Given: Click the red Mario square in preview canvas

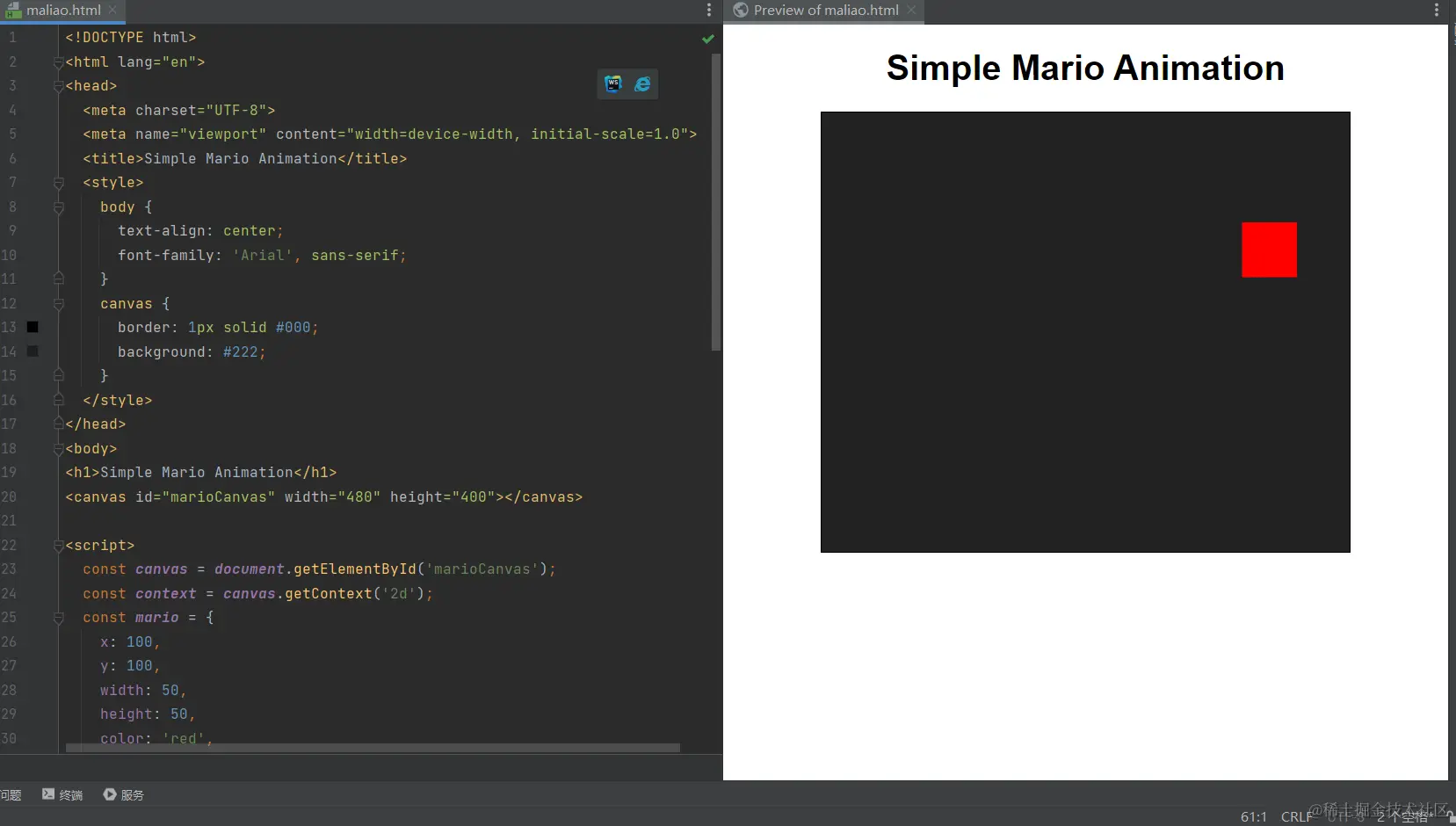Looking at the screenshot, I should (x=1269, y=250).
